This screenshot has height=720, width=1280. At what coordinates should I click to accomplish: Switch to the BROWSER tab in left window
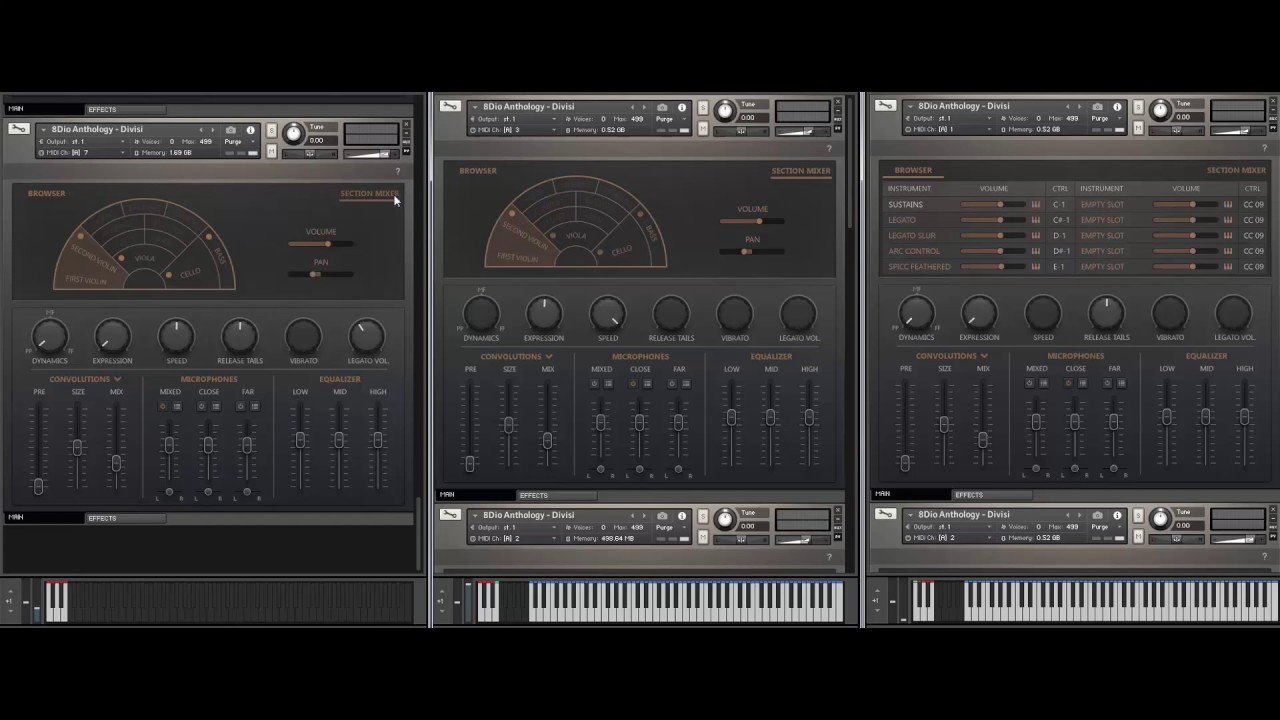click(47, 193)
